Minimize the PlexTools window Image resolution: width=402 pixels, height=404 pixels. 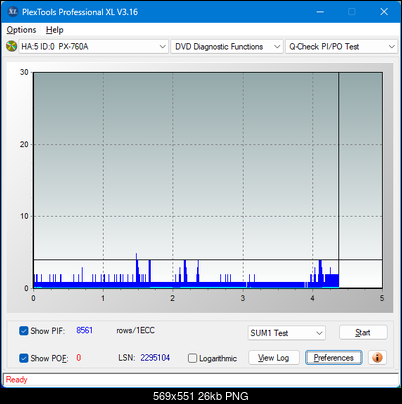320,12
